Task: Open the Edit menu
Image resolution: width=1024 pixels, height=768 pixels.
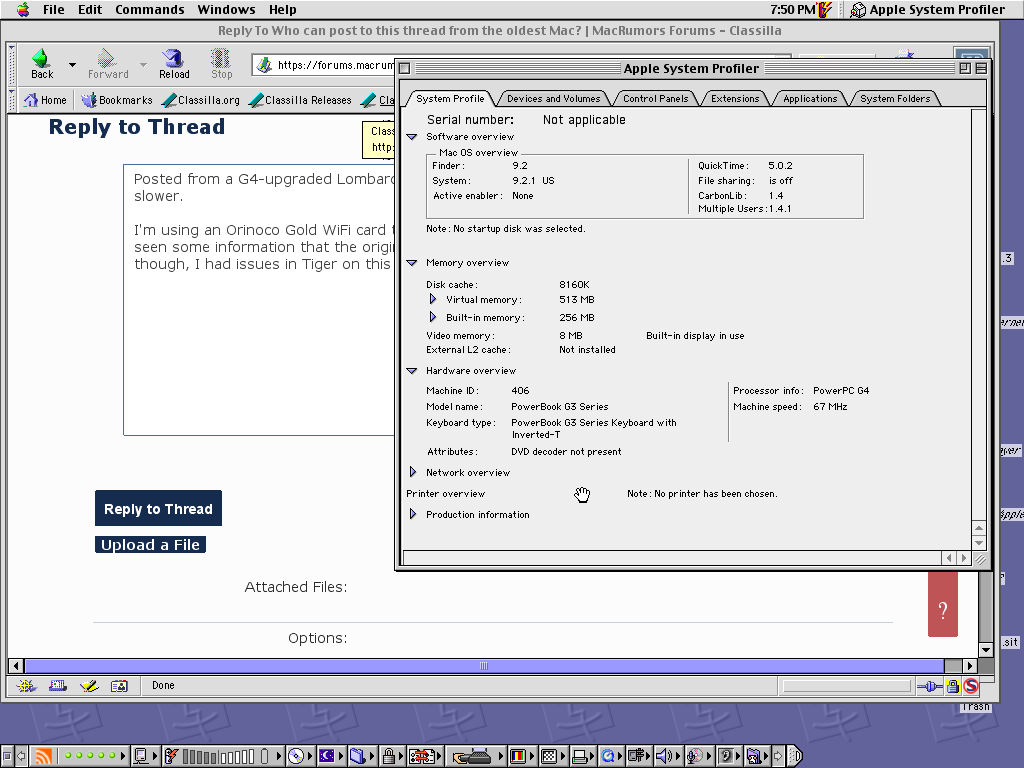Action: (90, 10)
